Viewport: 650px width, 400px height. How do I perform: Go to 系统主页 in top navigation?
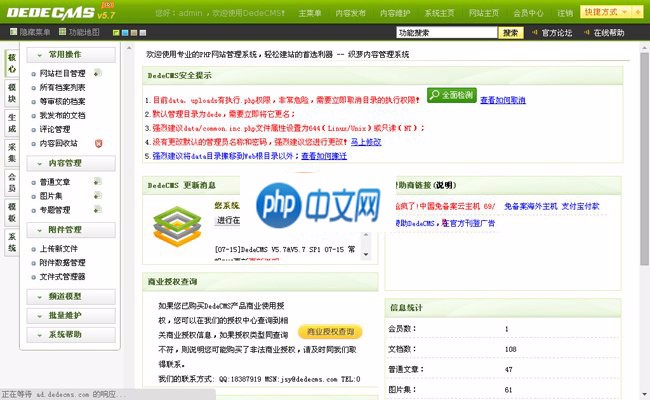(x=439, y=13)
